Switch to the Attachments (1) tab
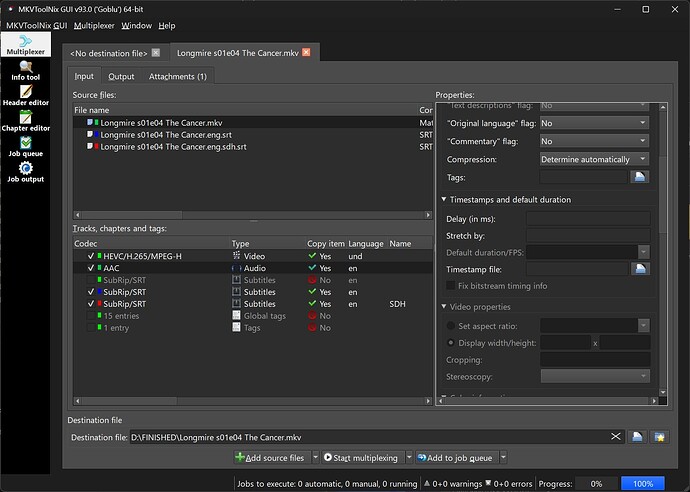This screenshot has height=492, width=690. [177, 77]
